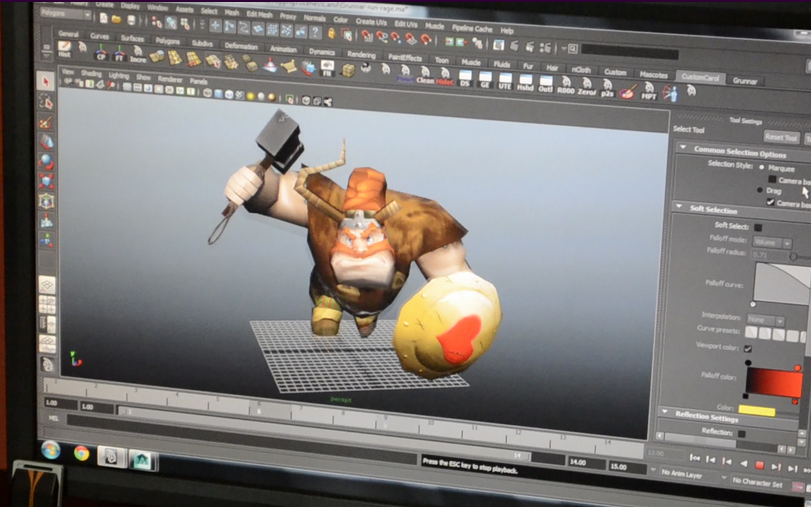This screenshot has height=507, width=812.
Task: Stop playback with the red stop button
Action: (x=759, y=466)
